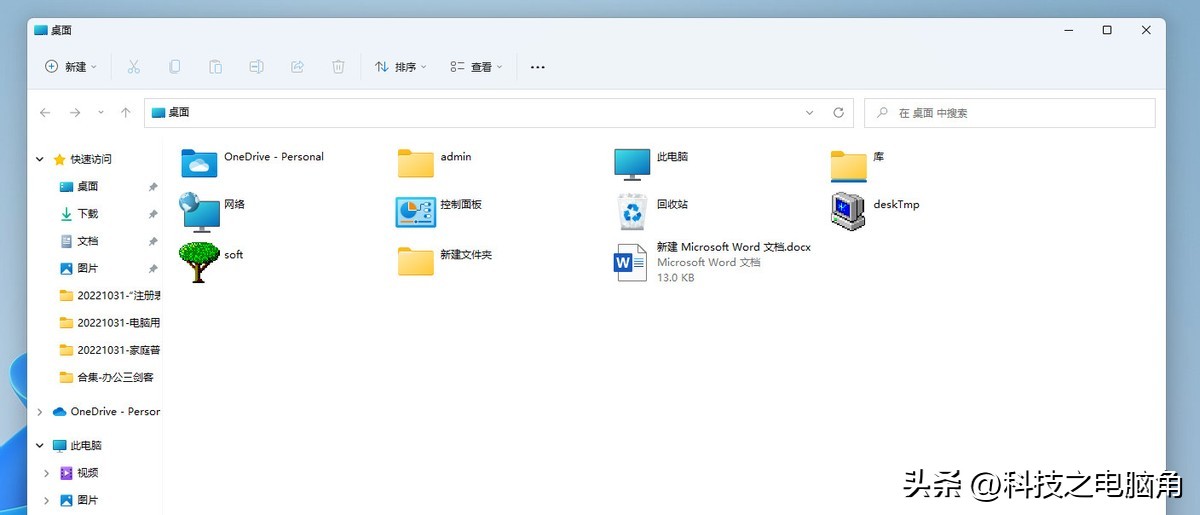Expand the 视频 node under 此电脑
The width and height of the screenshot is (1200, 515).
(x=46, y=472)
